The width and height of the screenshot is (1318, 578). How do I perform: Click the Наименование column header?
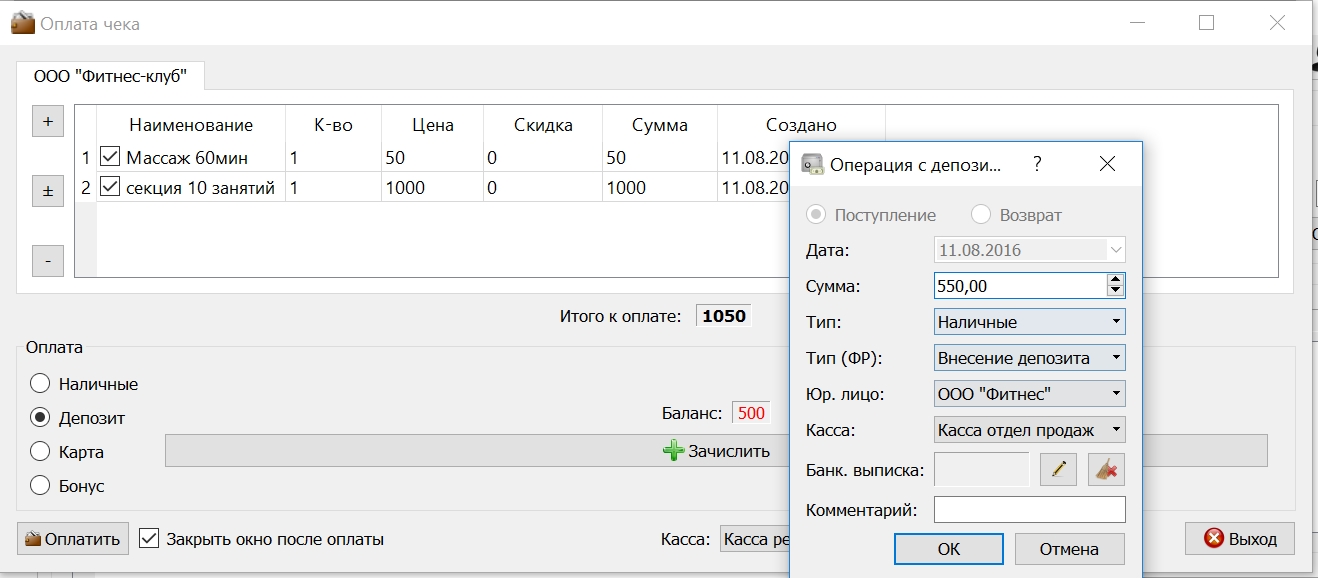click(191, 125)
